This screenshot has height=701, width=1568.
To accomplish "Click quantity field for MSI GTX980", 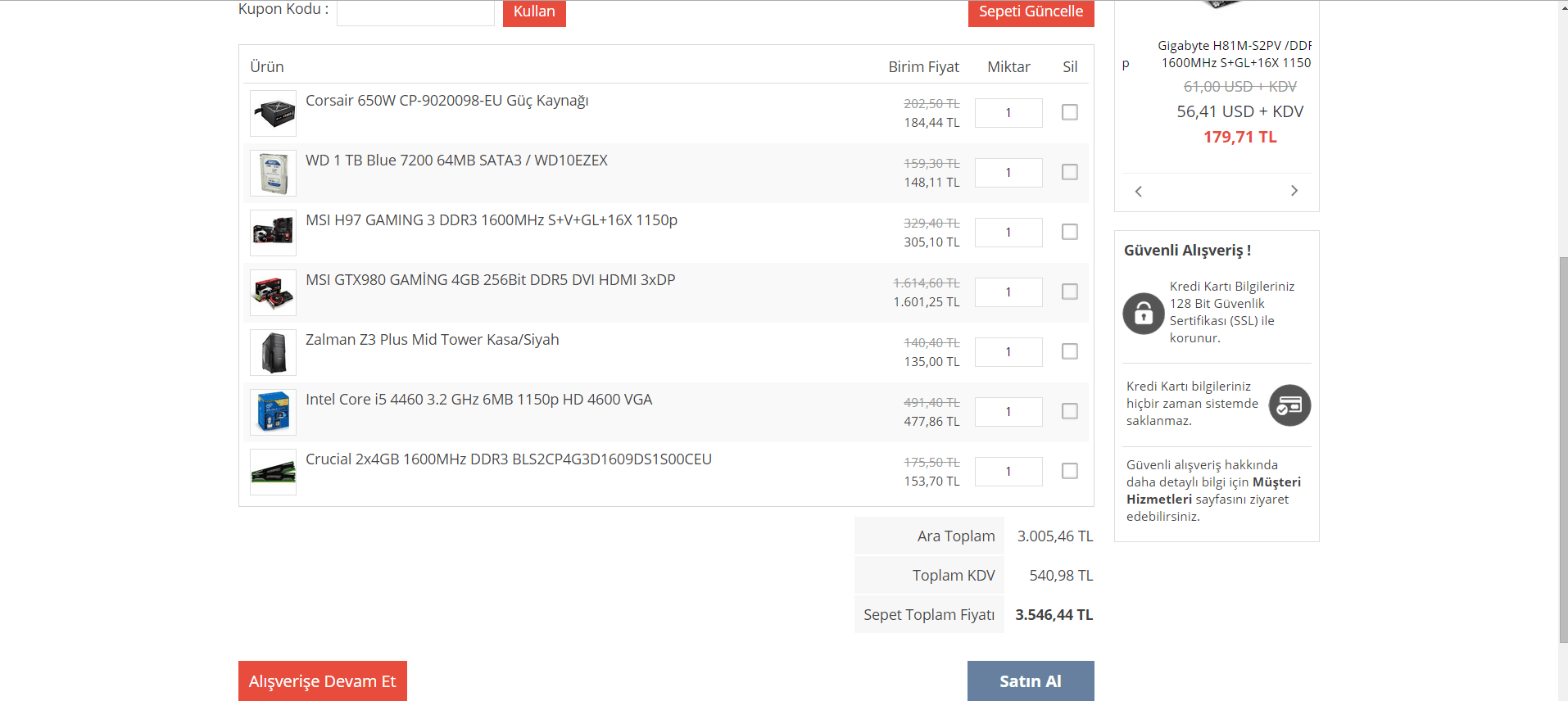I will (1008, 292).
